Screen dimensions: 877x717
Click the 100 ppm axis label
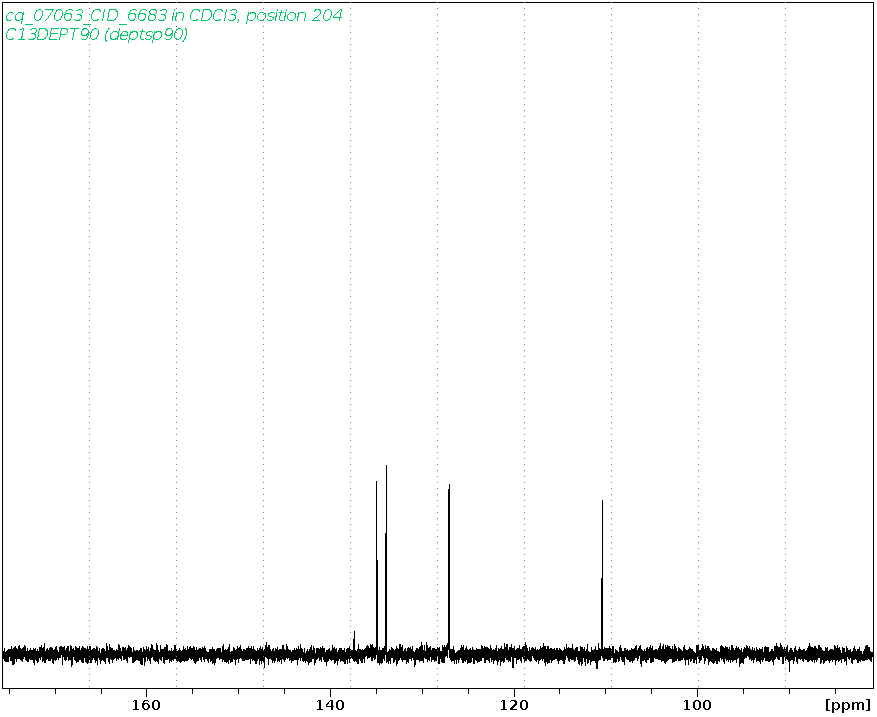(x=698, y=705)
